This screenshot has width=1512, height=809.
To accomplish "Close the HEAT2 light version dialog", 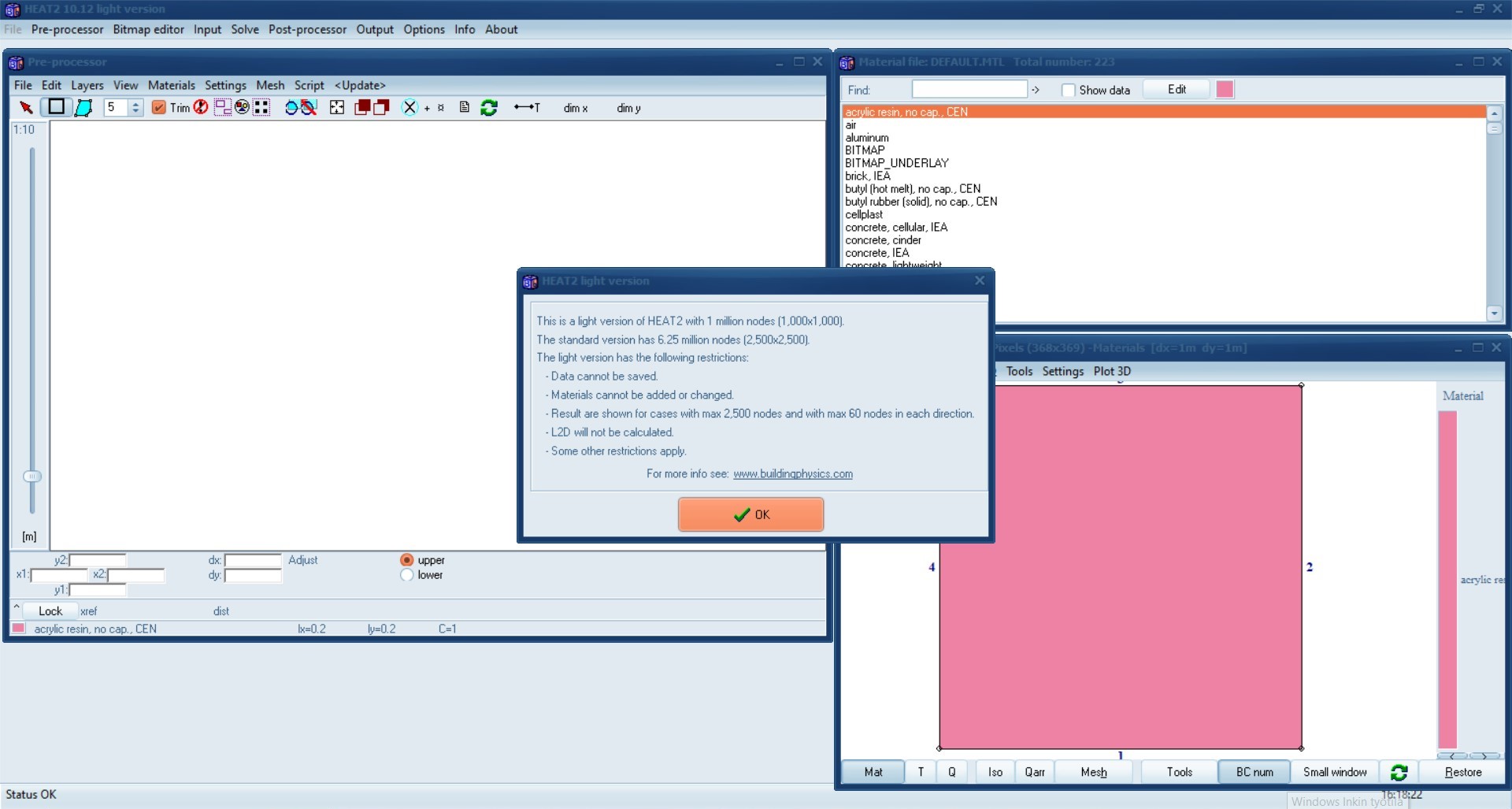I will (980, 280).
